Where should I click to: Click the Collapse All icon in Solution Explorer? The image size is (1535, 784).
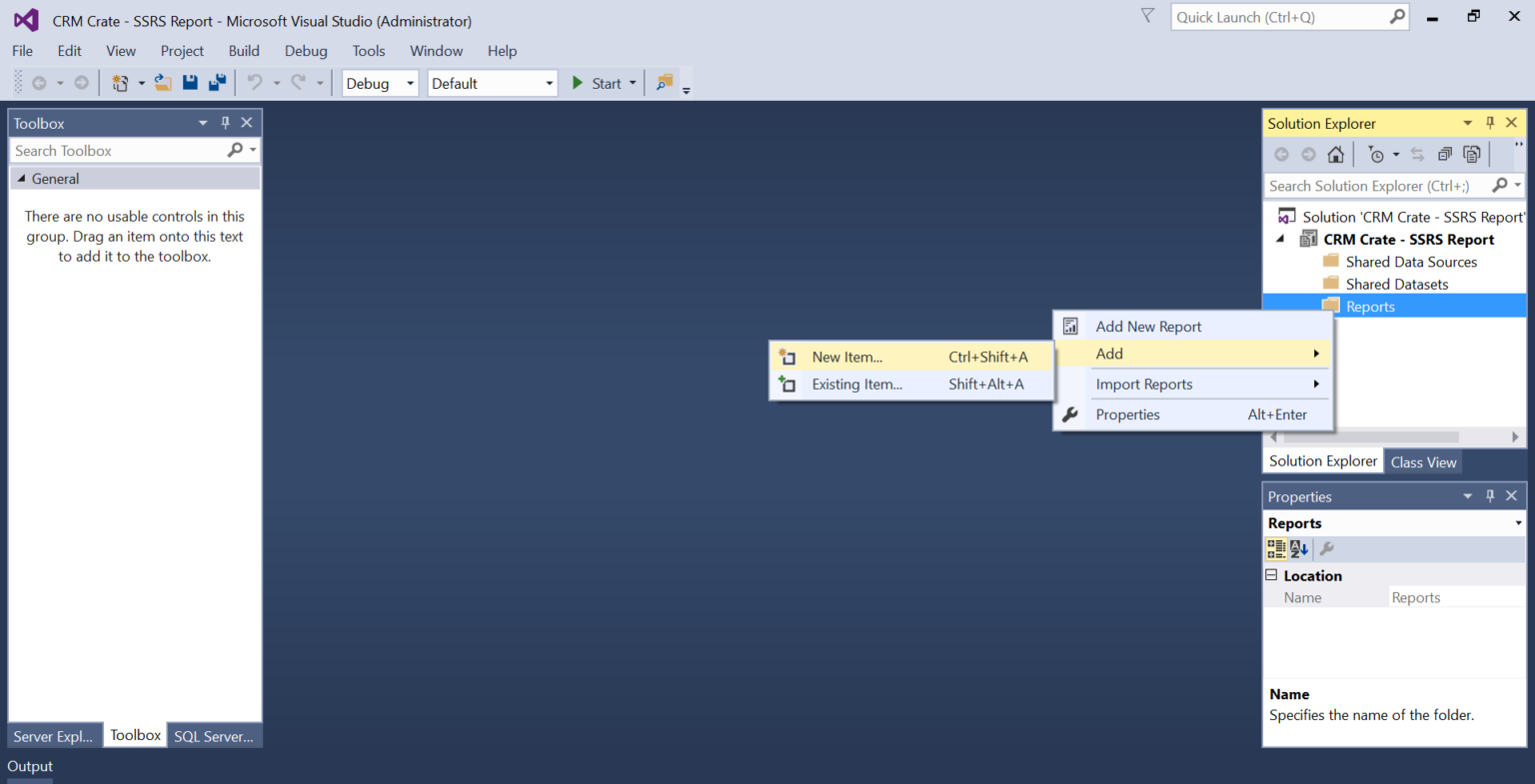1444,154
